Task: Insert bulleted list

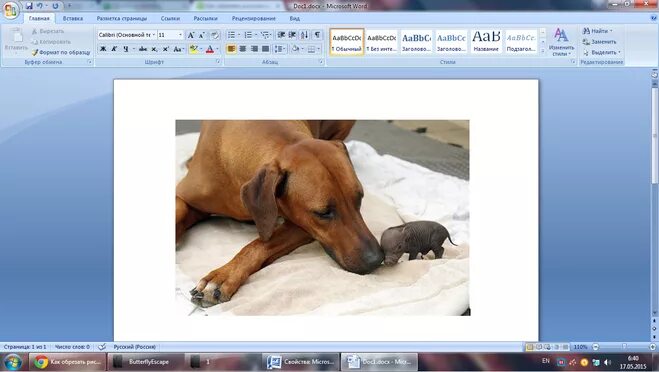Action: coord(232,35)
